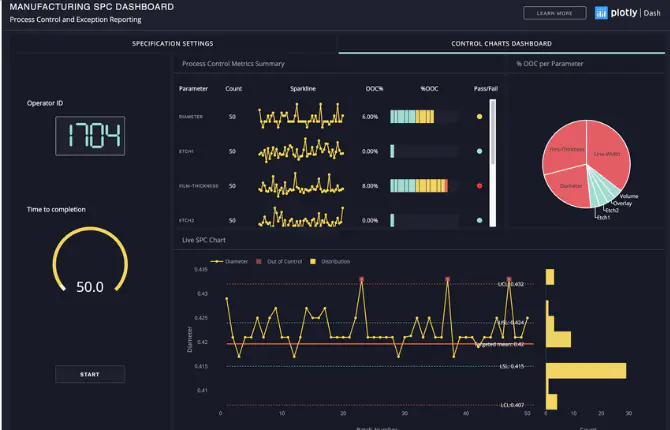Select the Diameter parameter row label

click(191, 117)
